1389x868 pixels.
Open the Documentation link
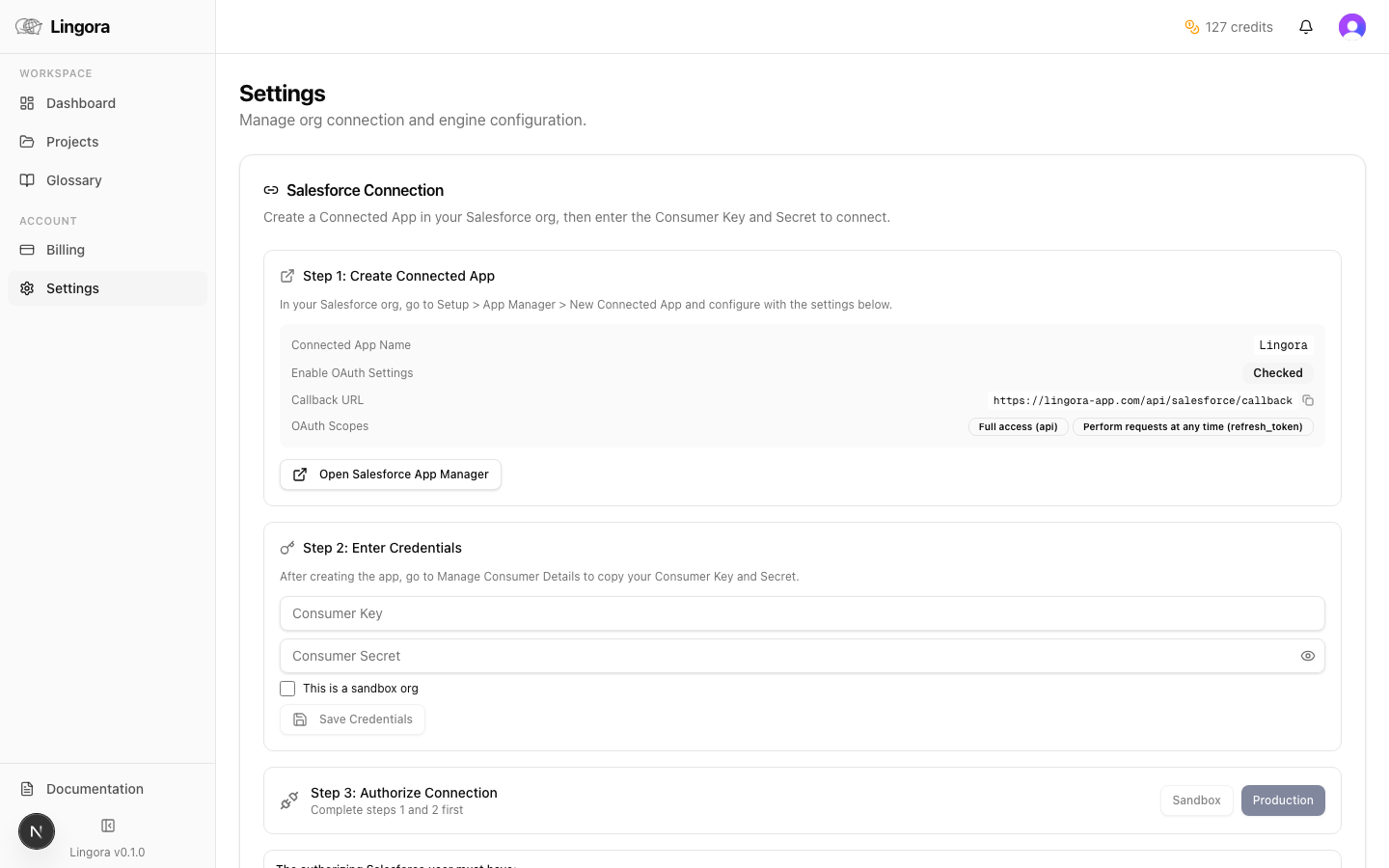coord(94,788)
